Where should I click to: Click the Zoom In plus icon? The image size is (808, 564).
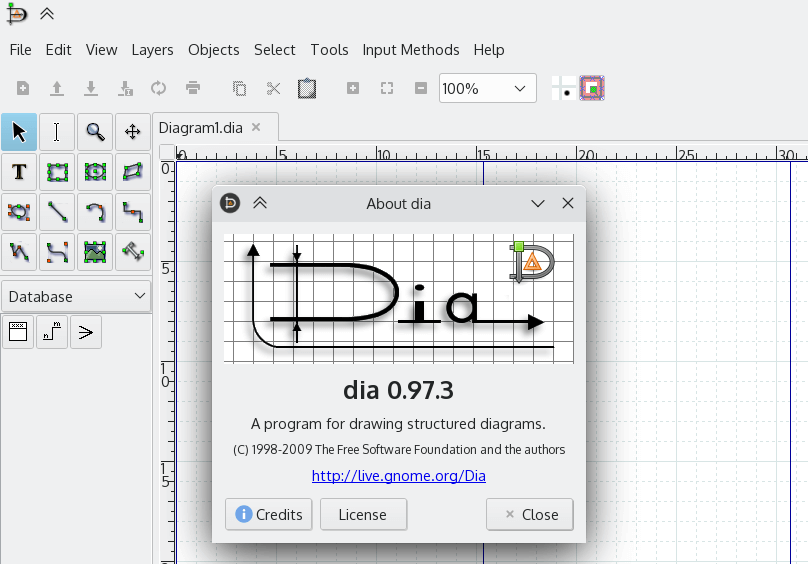click(x=352, y=89)
